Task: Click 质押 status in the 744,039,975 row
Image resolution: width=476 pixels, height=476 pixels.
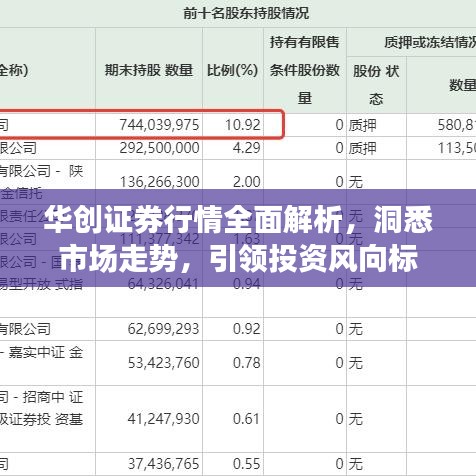Action: point(362,125)
